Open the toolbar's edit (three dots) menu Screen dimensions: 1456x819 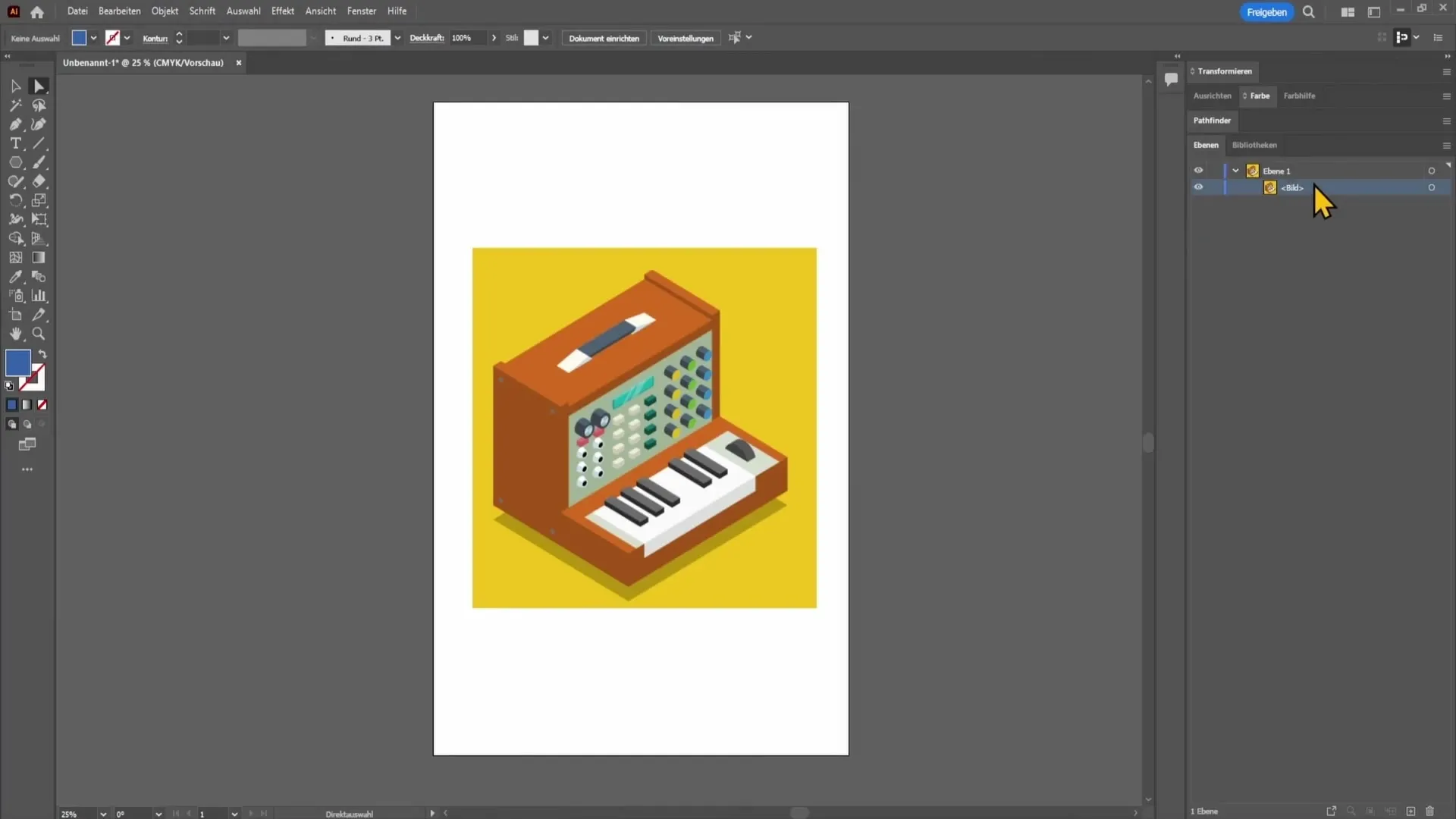click(27, 469)
